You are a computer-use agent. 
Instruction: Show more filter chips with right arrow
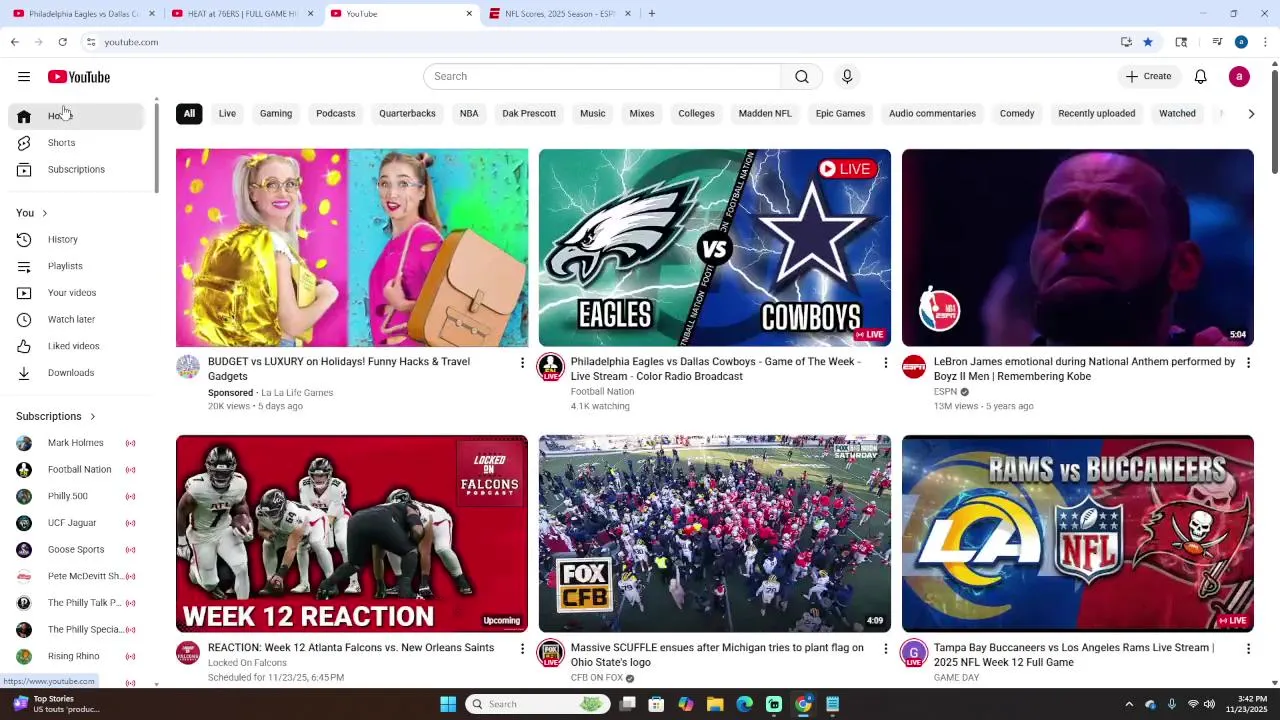pyautogui.click(x=1251, y=114)
